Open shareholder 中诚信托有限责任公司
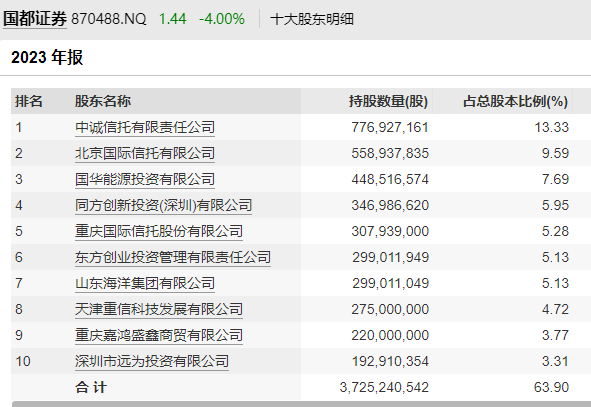Screen dimensions: 591x407 click(145, 127)
